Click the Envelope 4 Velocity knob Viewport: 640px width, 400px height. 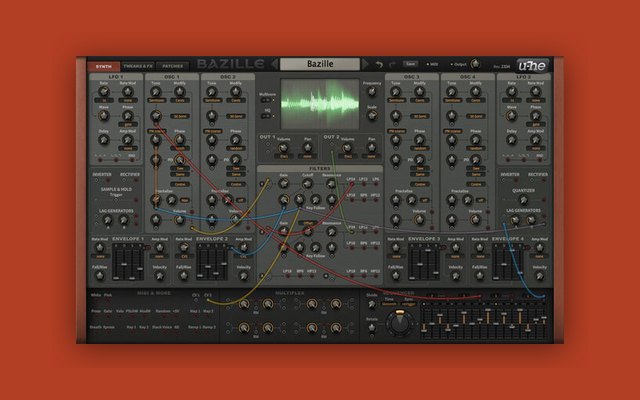pyautogui.click(x=540, y=276)
